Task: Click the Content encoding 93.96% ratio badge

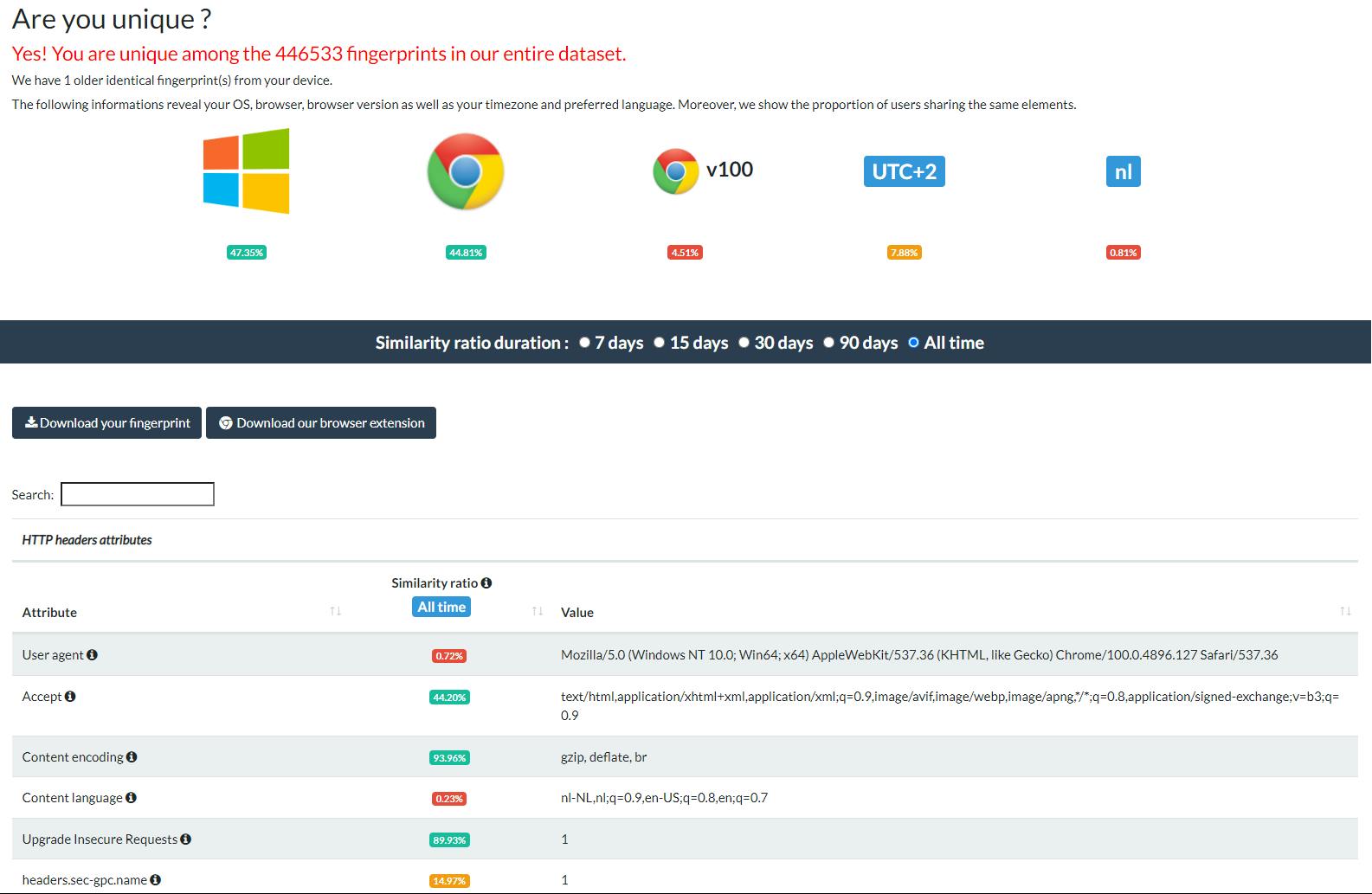Action: 449,758
